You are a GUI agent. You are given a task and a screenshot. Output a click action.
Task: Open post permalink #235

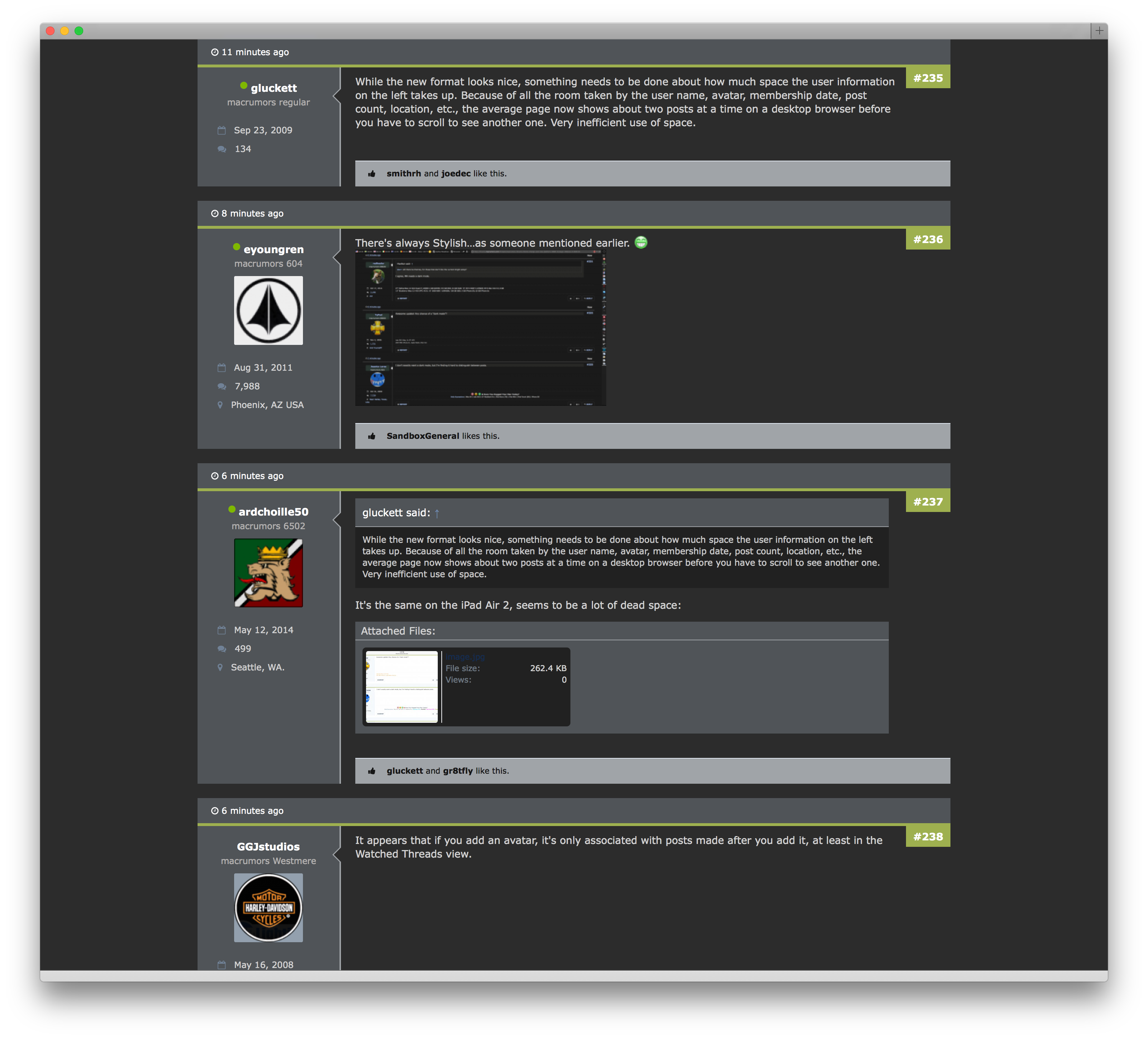click(928, 78)
